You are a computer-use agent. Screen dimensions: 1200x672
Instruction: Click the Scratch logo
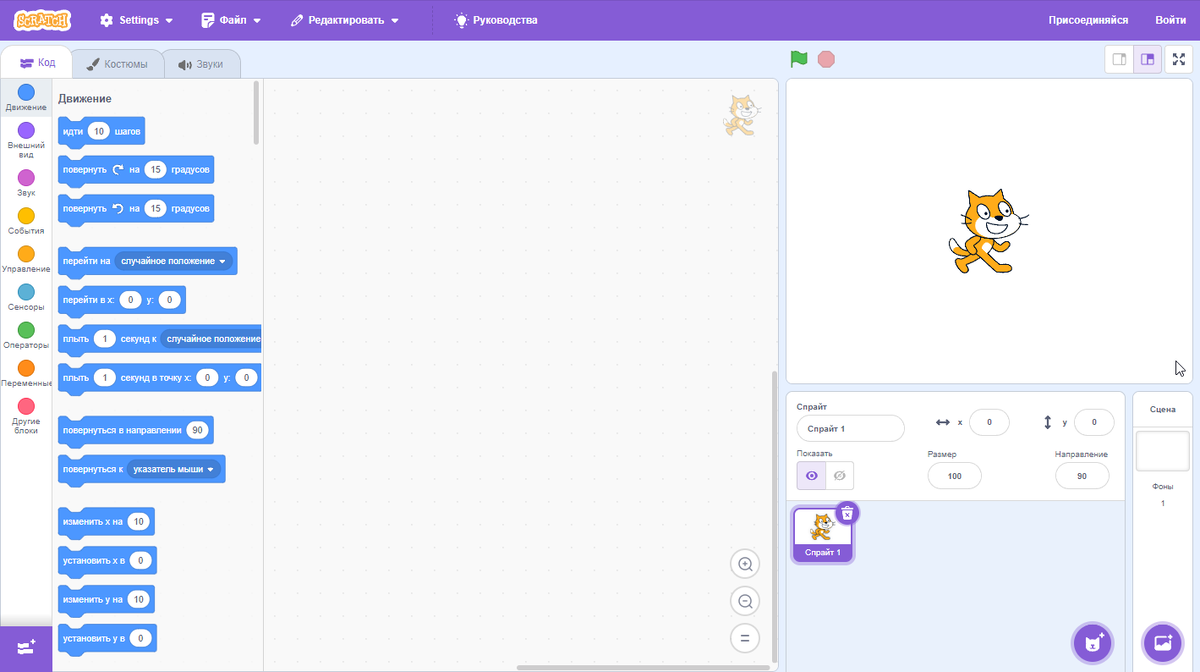point(42,20)
